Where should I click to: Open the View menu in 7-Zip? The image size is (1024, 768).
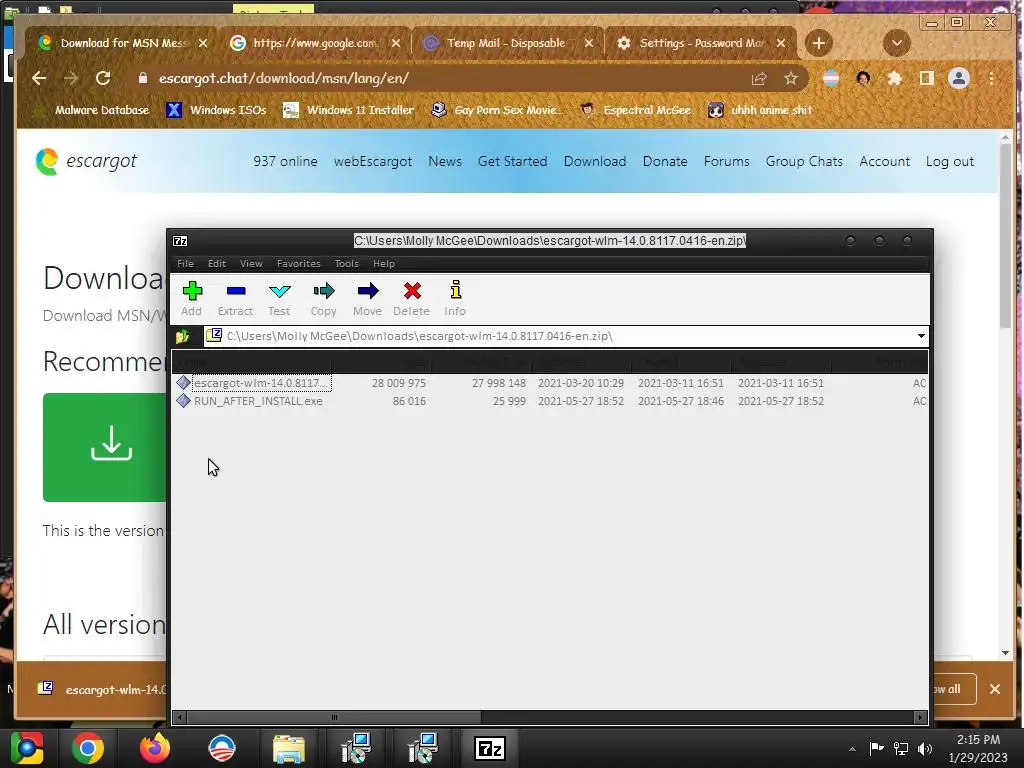251,264
